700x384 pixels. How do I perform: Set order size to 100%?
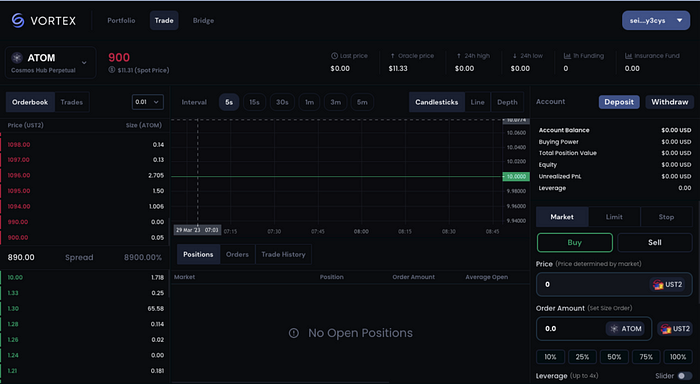coord(678,357)
